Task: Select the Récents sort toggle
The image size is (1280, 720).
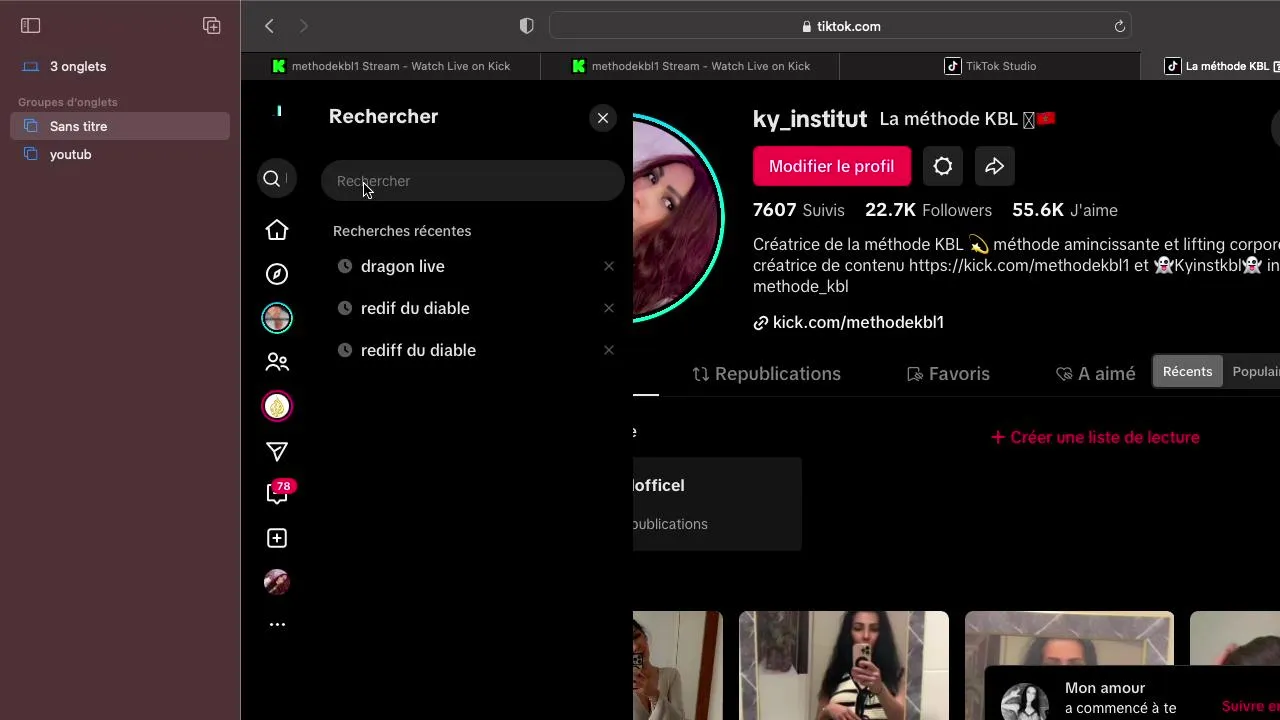Action: point(1187,371)
